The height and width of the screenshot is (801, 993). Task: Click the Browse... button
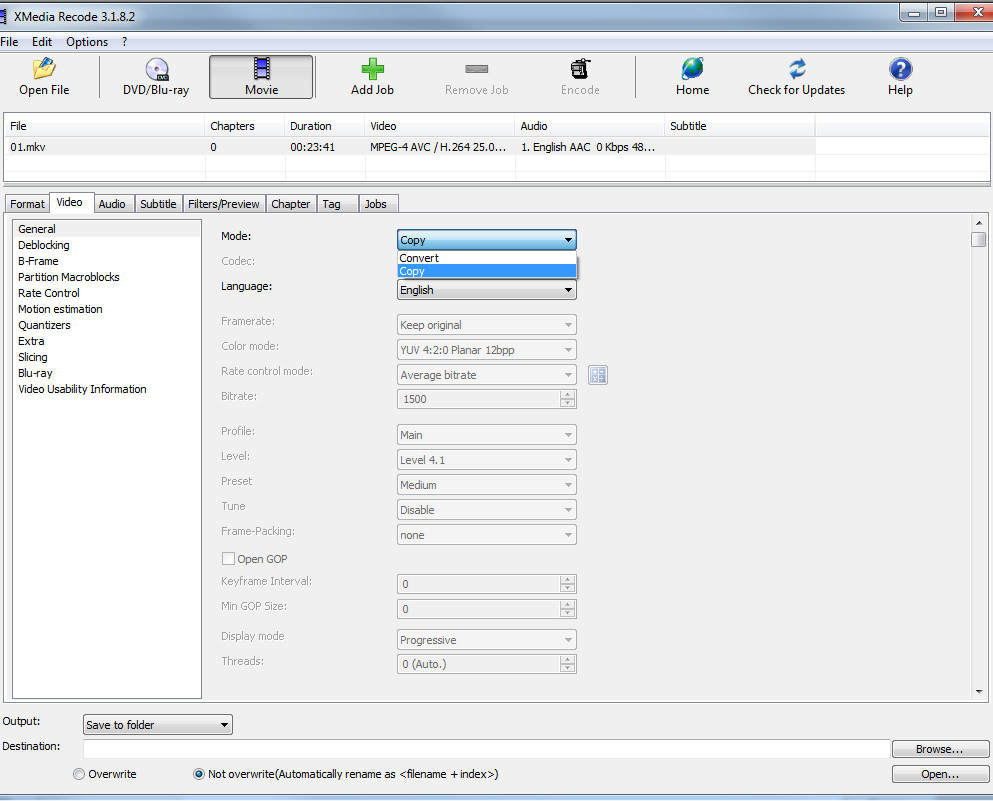coord(940,749)
